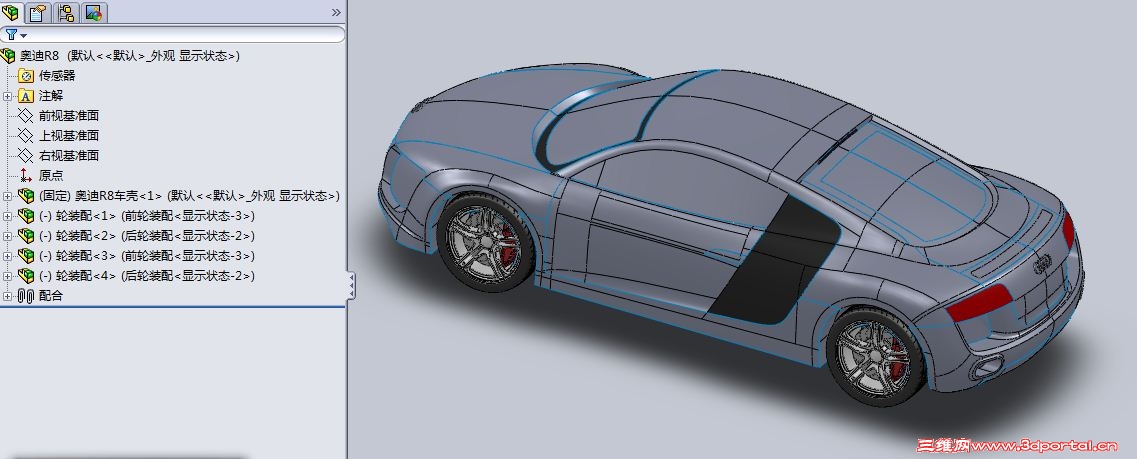Screen dimensions: 1137x459
Task: Select the front wheel in the 3D view
Action: coord(485,241)
